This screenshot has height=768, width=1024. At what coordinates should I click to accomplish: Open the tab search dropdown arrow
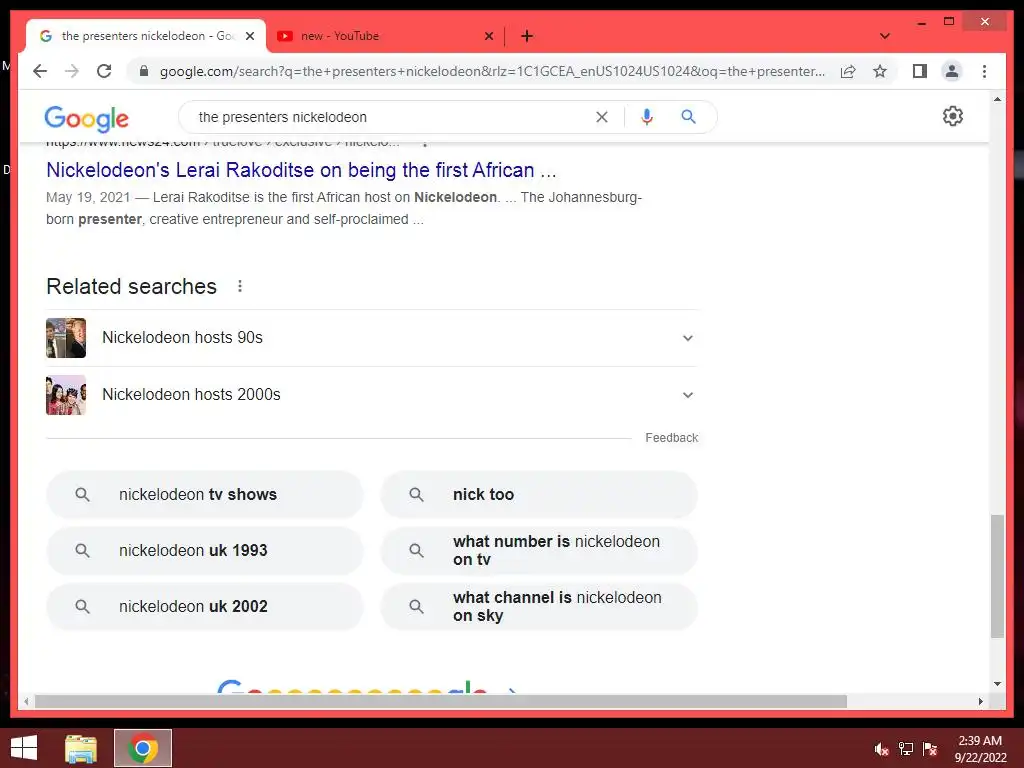[884, 36]
